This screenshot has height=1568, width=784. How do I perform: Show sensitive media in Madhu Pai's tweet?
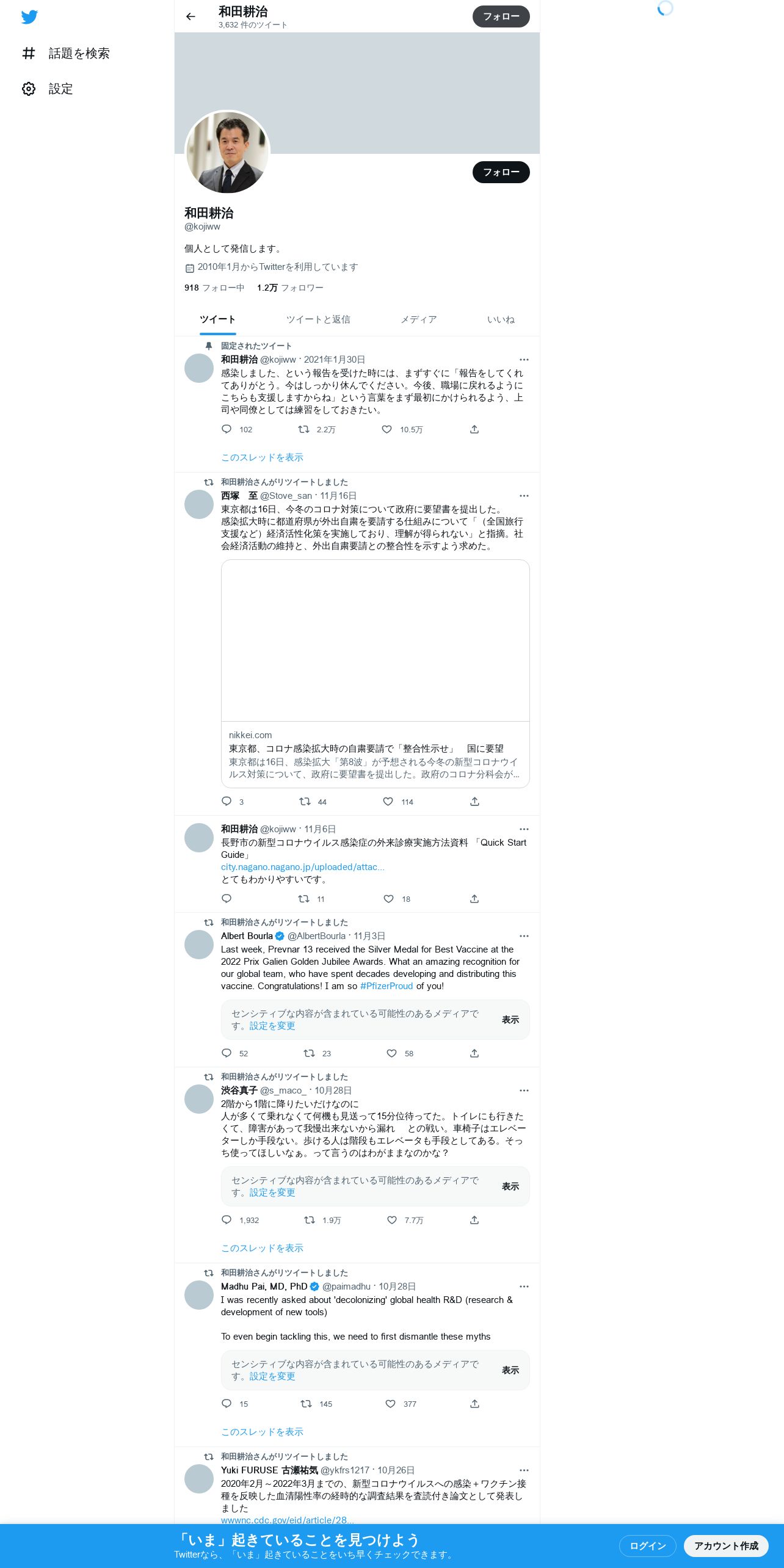510,1370
